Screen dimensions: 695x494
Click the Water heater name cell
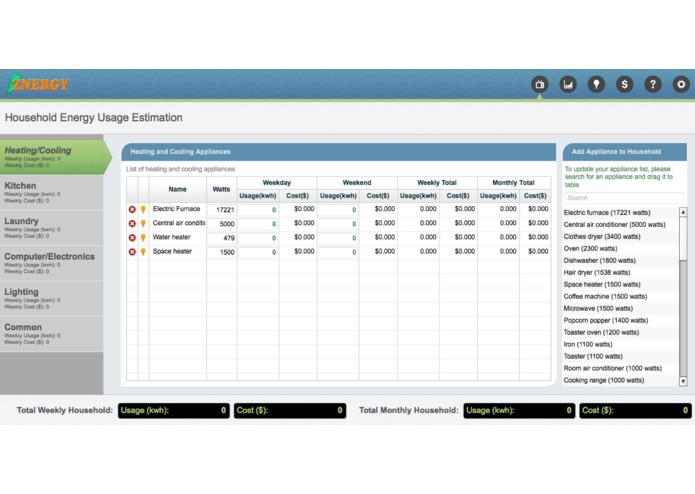tap(177, 237)
